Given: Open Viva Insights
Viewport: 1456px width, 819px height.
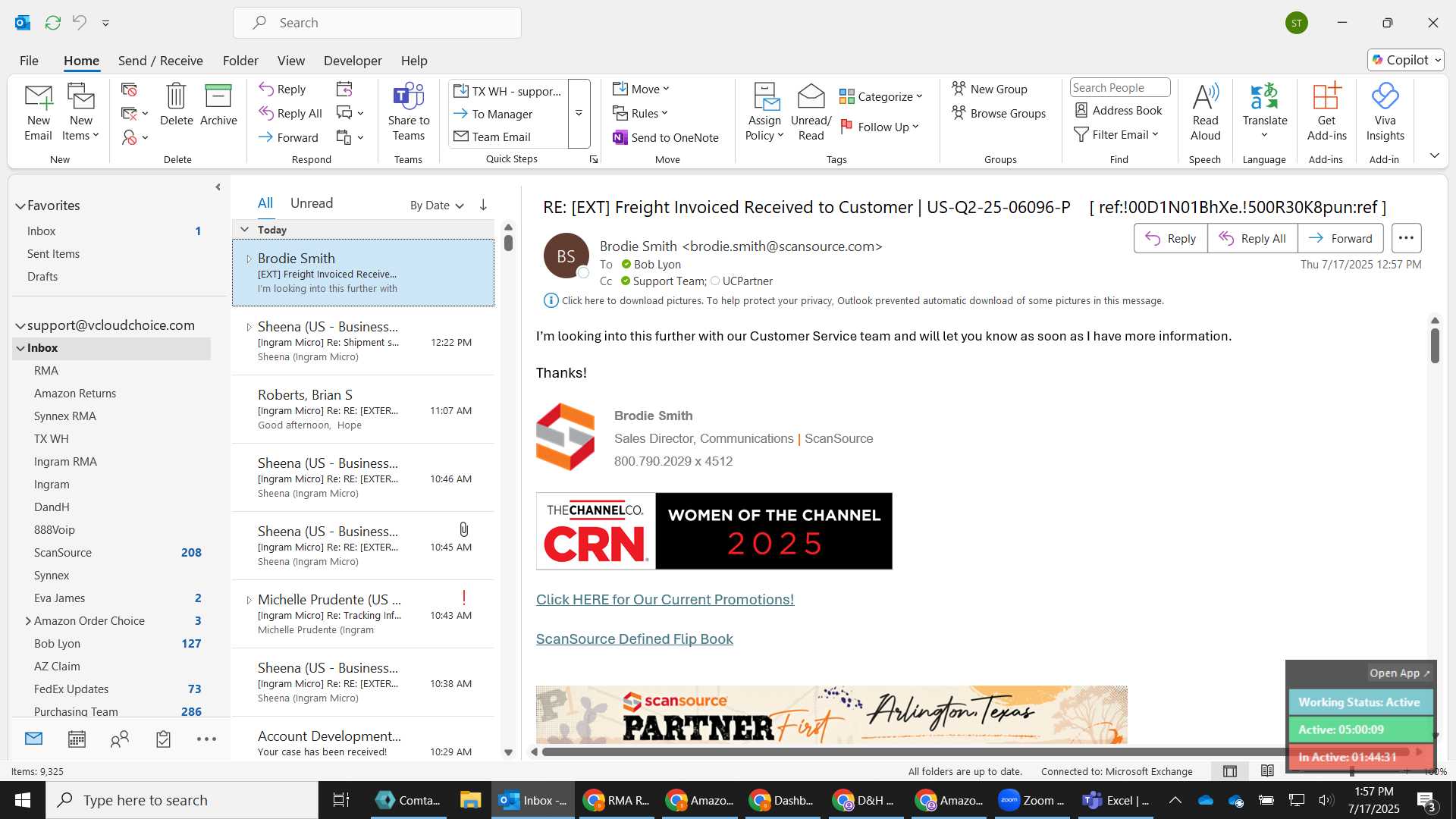Looking at the screenshot, I should 1385,112.
